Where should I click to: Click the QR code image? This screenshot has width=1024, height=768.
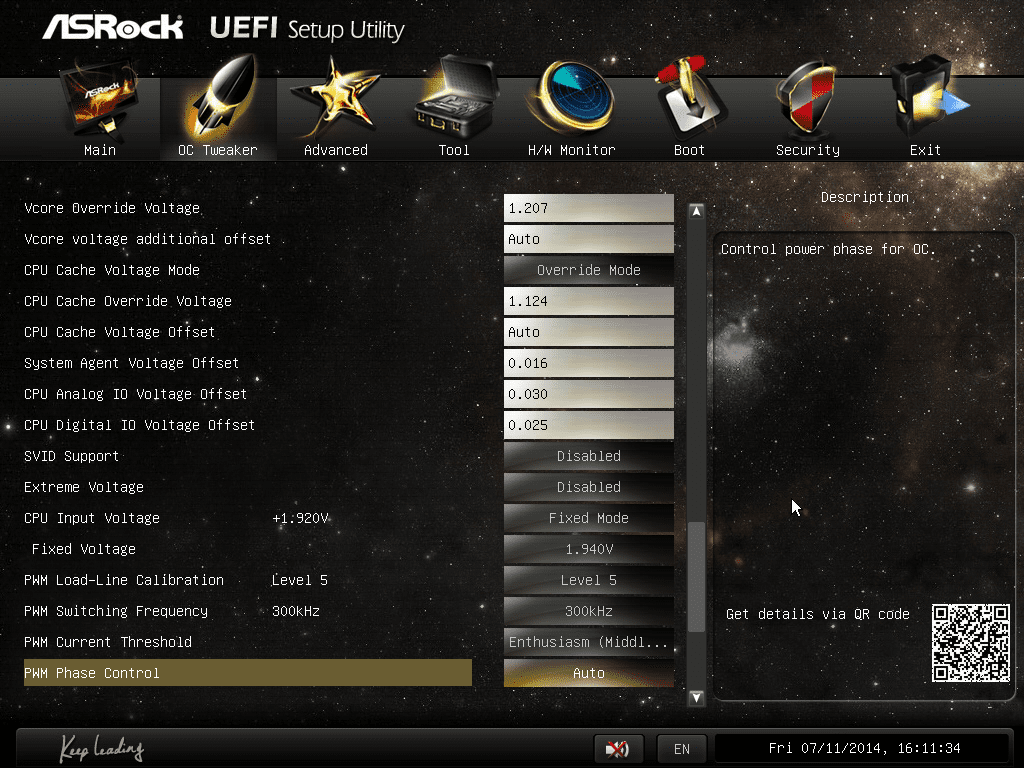click(970, 643)
